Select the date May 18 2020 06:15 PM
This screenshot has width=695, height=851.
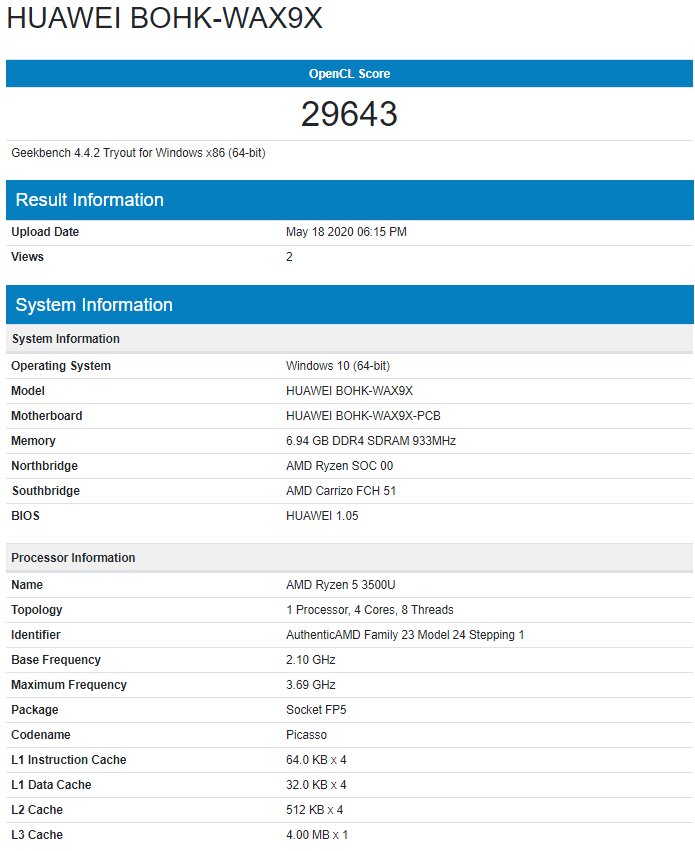coord(346,232)
